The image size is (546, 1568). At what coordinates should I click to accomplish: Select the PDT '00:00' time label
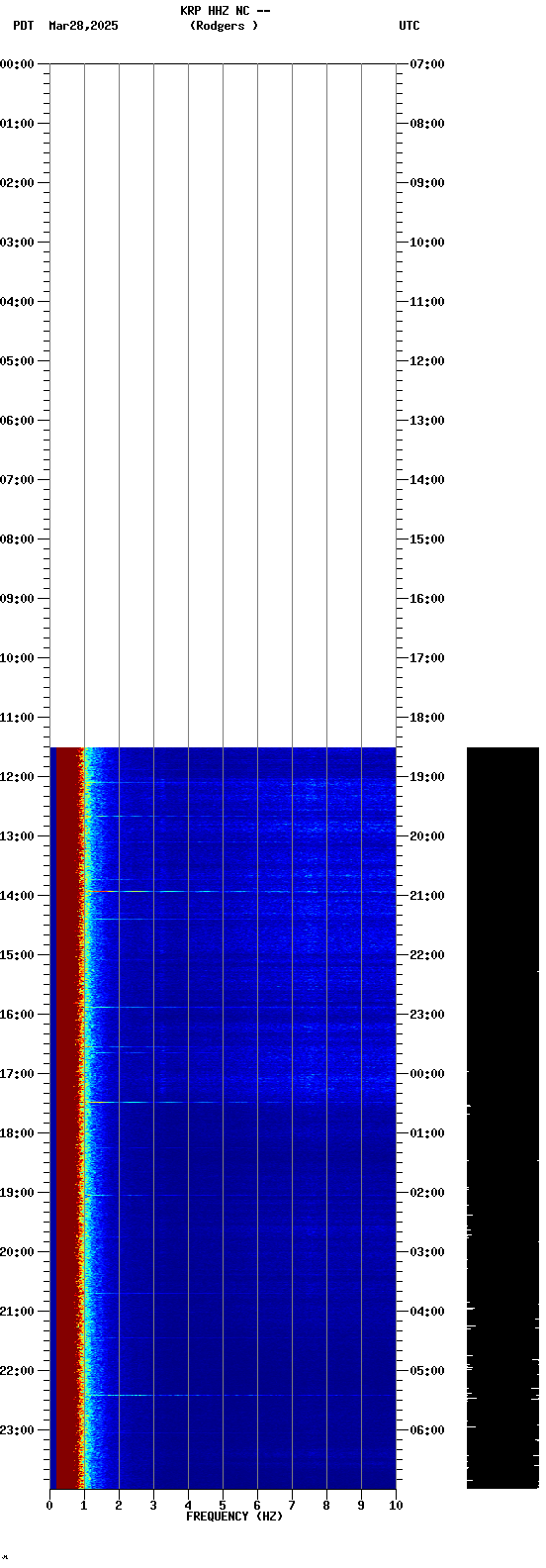pos(17,64)
